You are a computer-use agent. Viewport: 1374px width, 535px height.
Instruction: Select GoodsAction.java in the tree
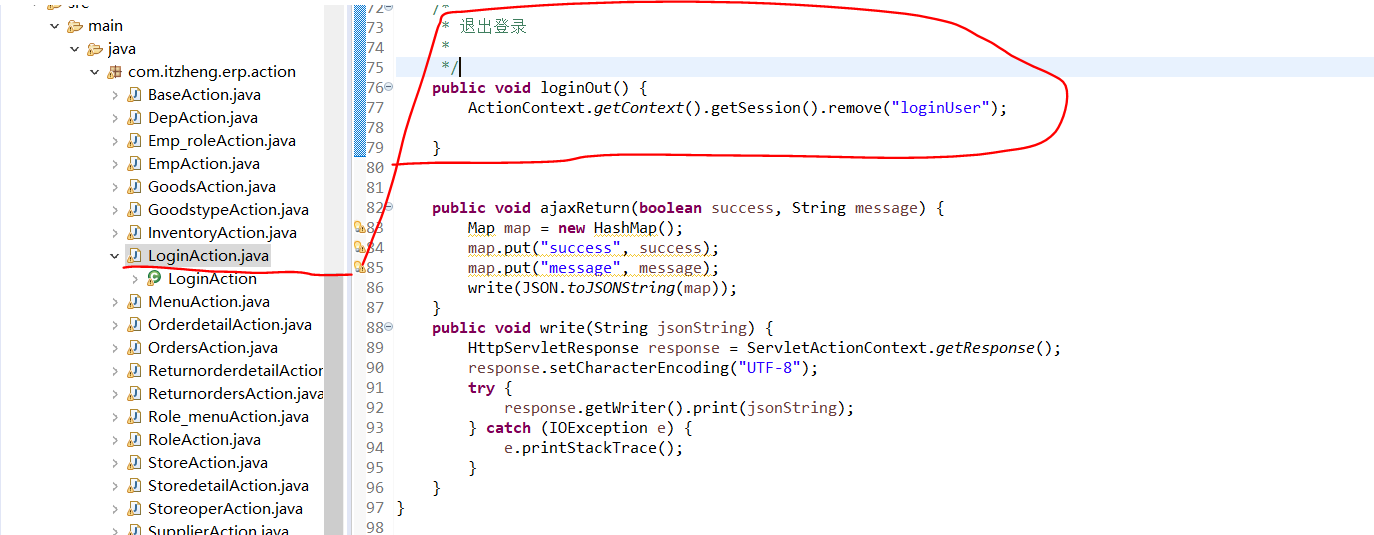[212, 187]
